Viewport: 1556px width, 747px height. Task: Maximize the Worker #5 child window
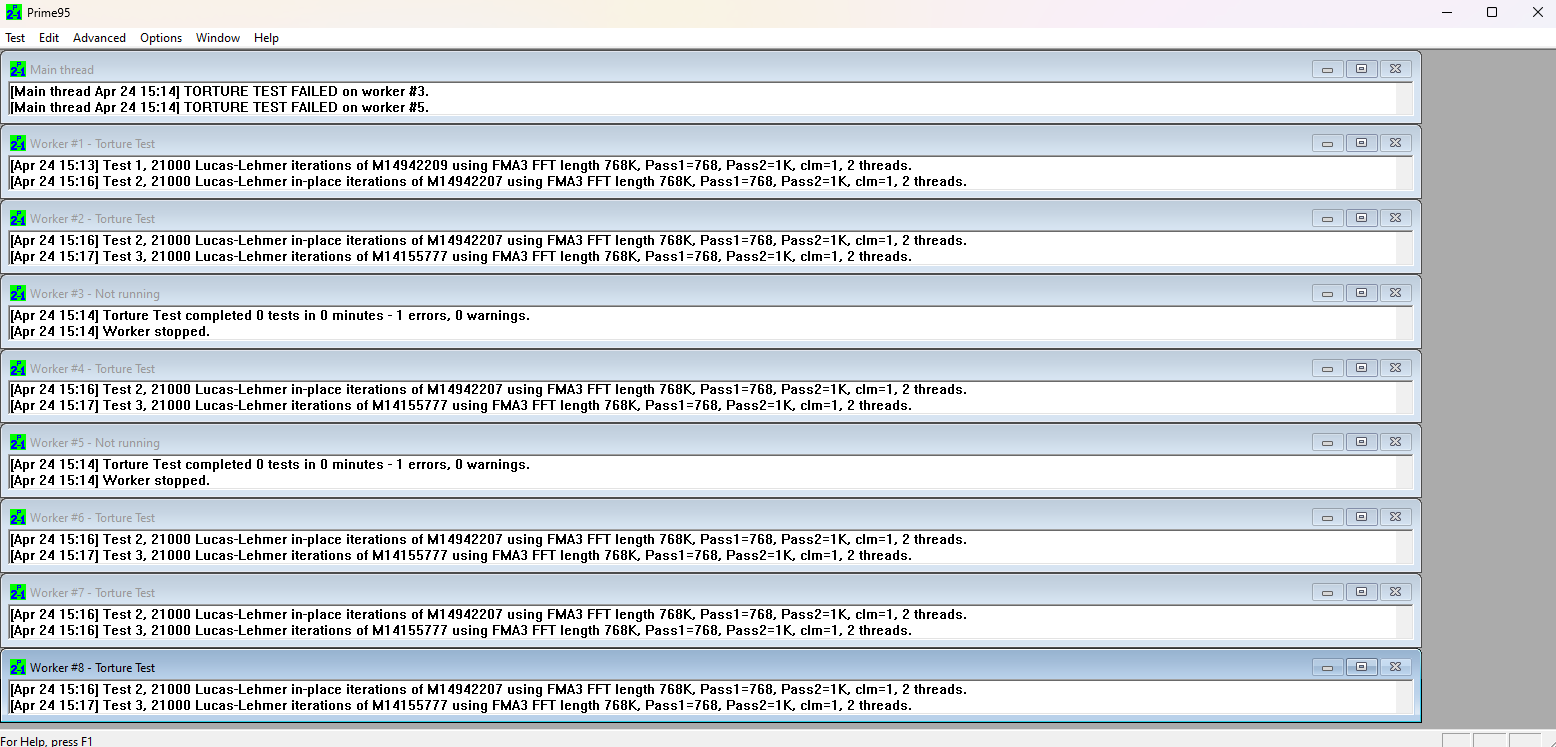(1361, 442)
